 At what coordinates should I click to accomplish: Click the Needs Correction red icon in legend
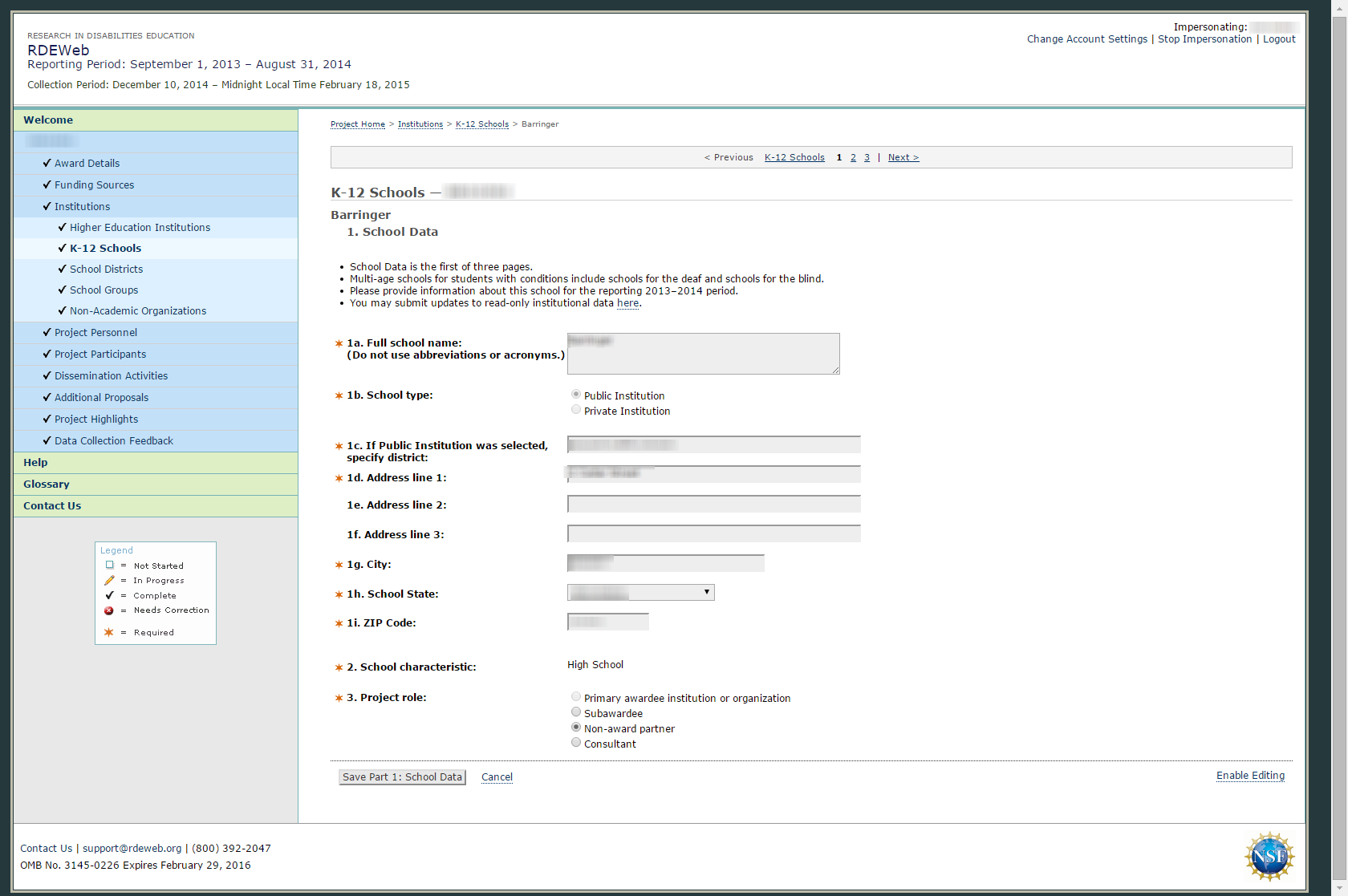click(x=109, y=610)
